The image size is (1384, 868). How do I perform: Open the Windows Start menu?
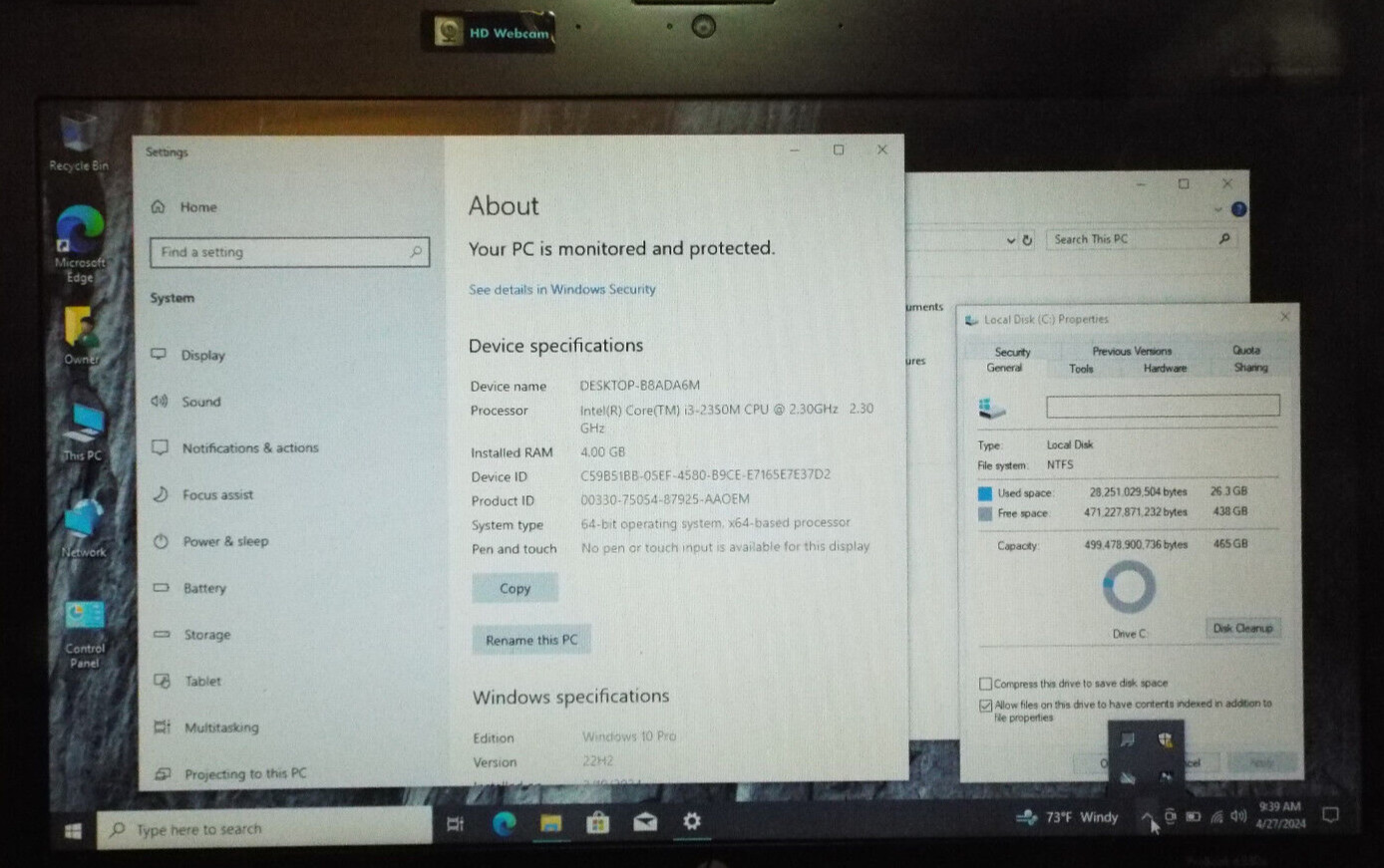click(73, 830)
